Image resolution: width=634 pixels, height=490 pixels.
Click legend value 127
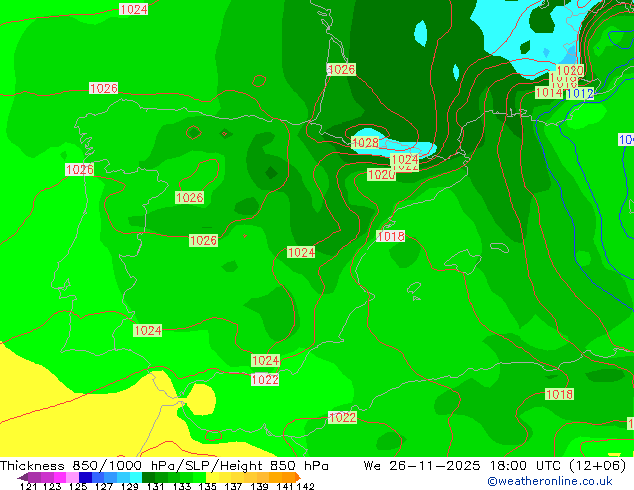tap(104, 486)
